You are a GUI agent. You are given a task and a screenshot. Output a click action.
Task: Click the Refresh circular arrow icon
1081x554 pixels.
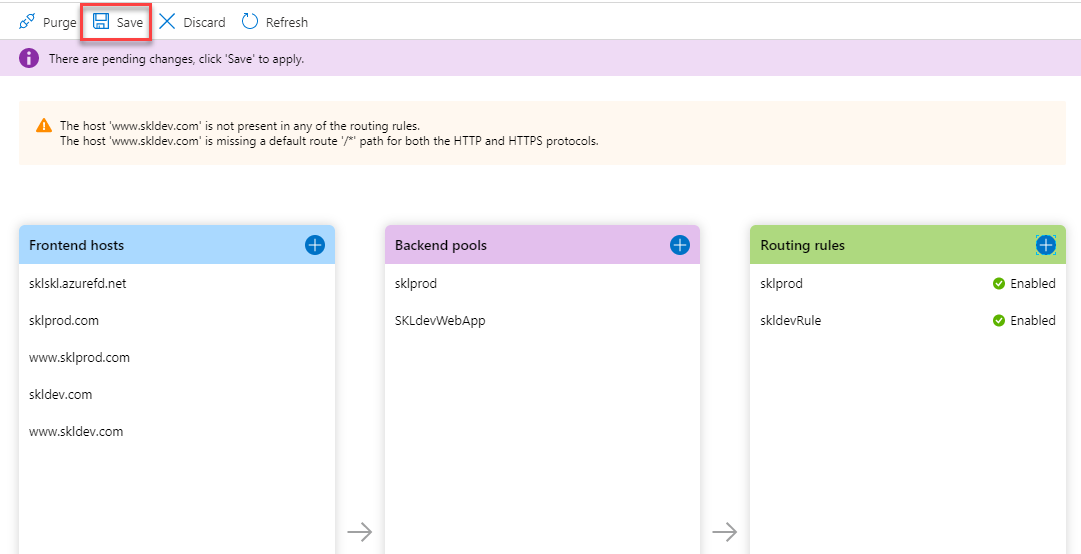coord(250,22)
